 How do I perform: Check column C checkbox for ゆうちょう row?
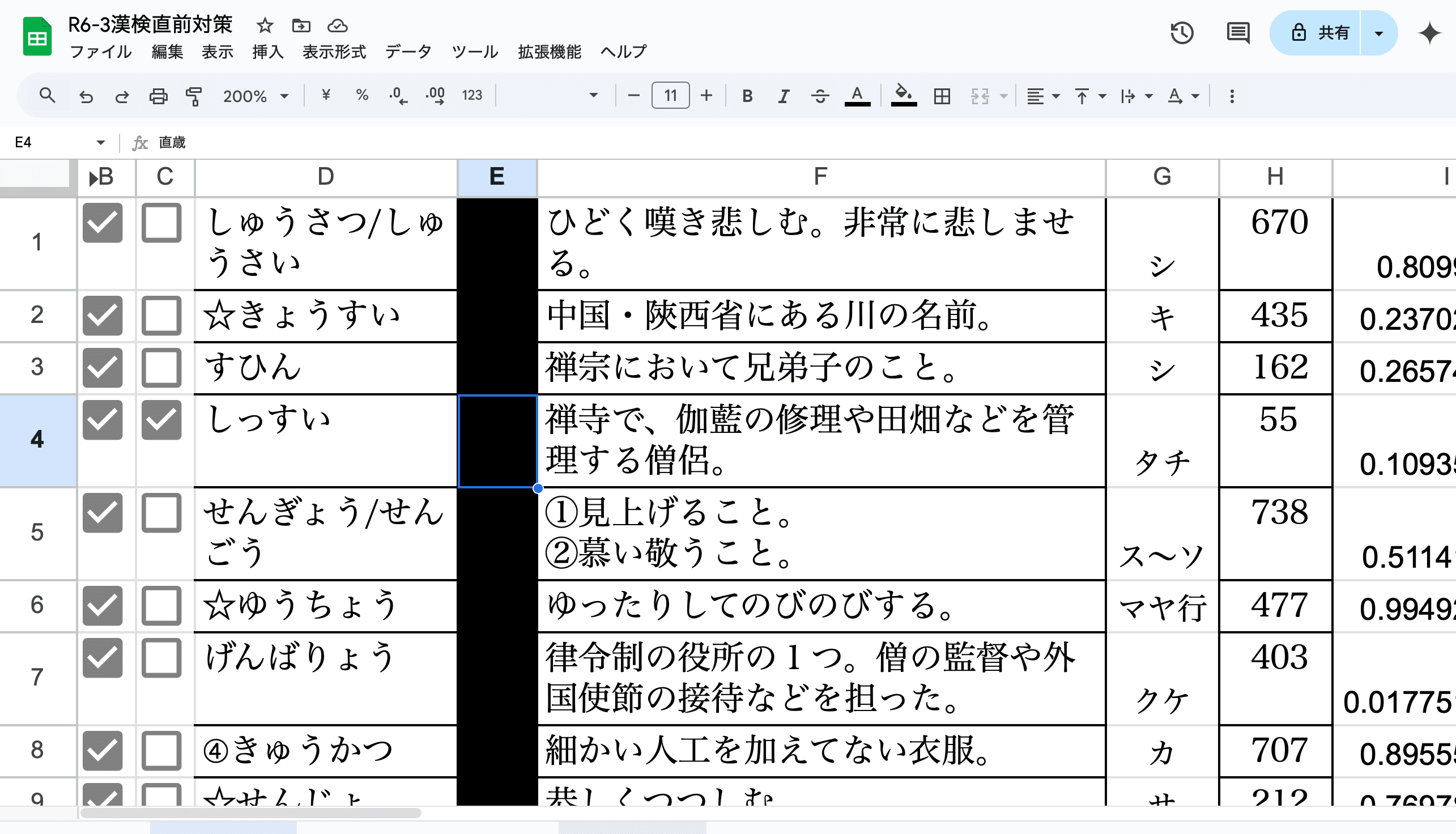coord(161,606)
